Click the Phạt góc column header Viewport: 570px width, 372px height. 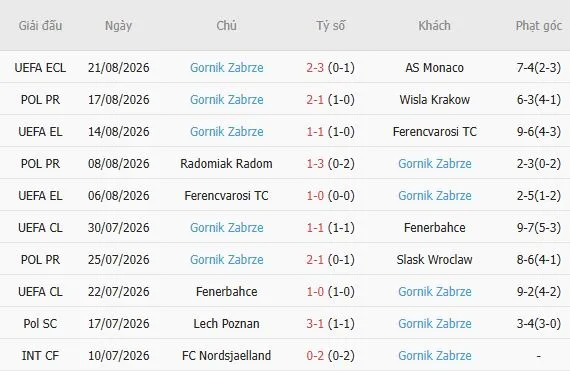(x=539, y=25)
